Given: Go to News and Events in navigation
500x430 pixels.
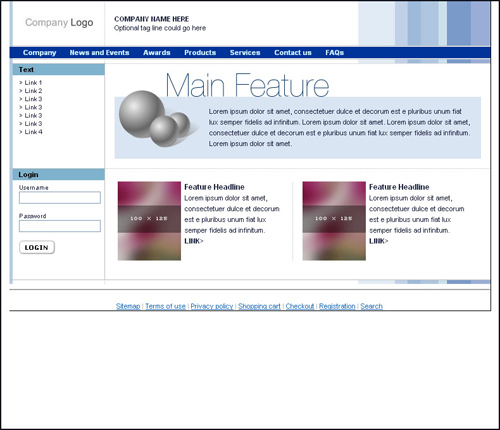Looking at the screenshot, I should (99, 53).
